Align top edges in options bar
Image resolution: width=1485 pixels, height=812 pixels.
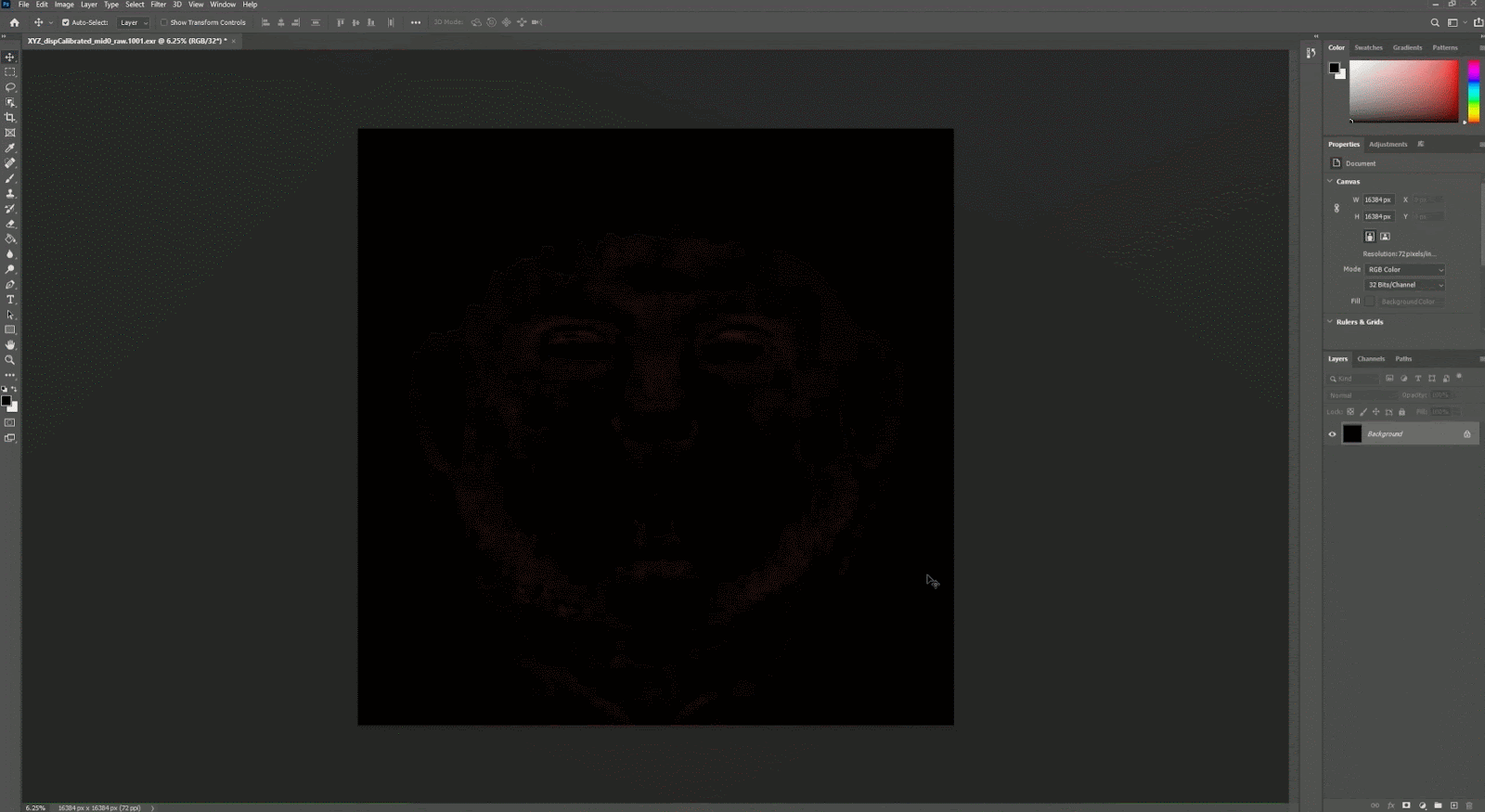click(x=340, y=22)
